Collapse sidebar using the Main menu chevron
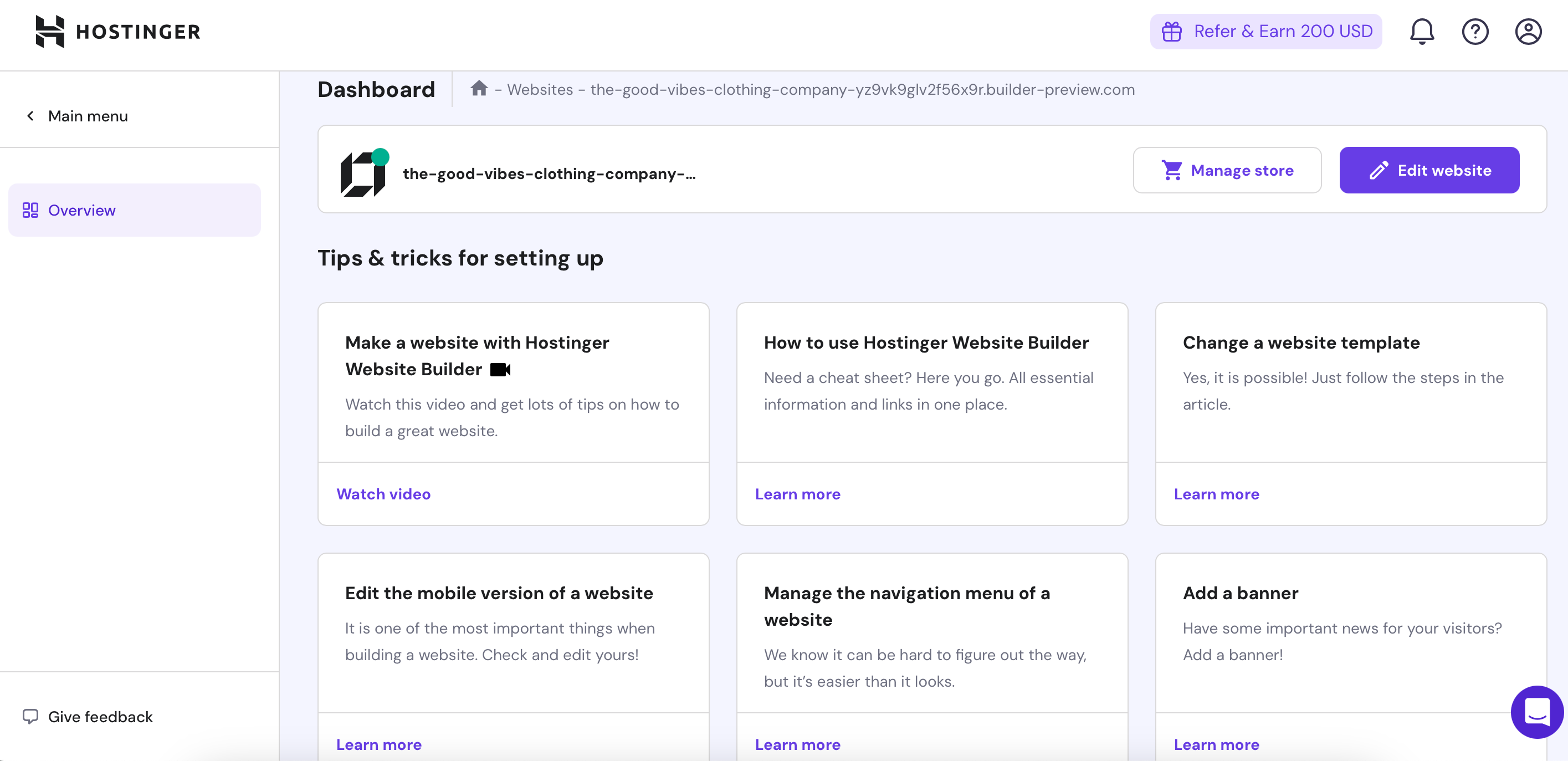The width and height of the screenshot is (1568, 761). [x=30, y=116]
